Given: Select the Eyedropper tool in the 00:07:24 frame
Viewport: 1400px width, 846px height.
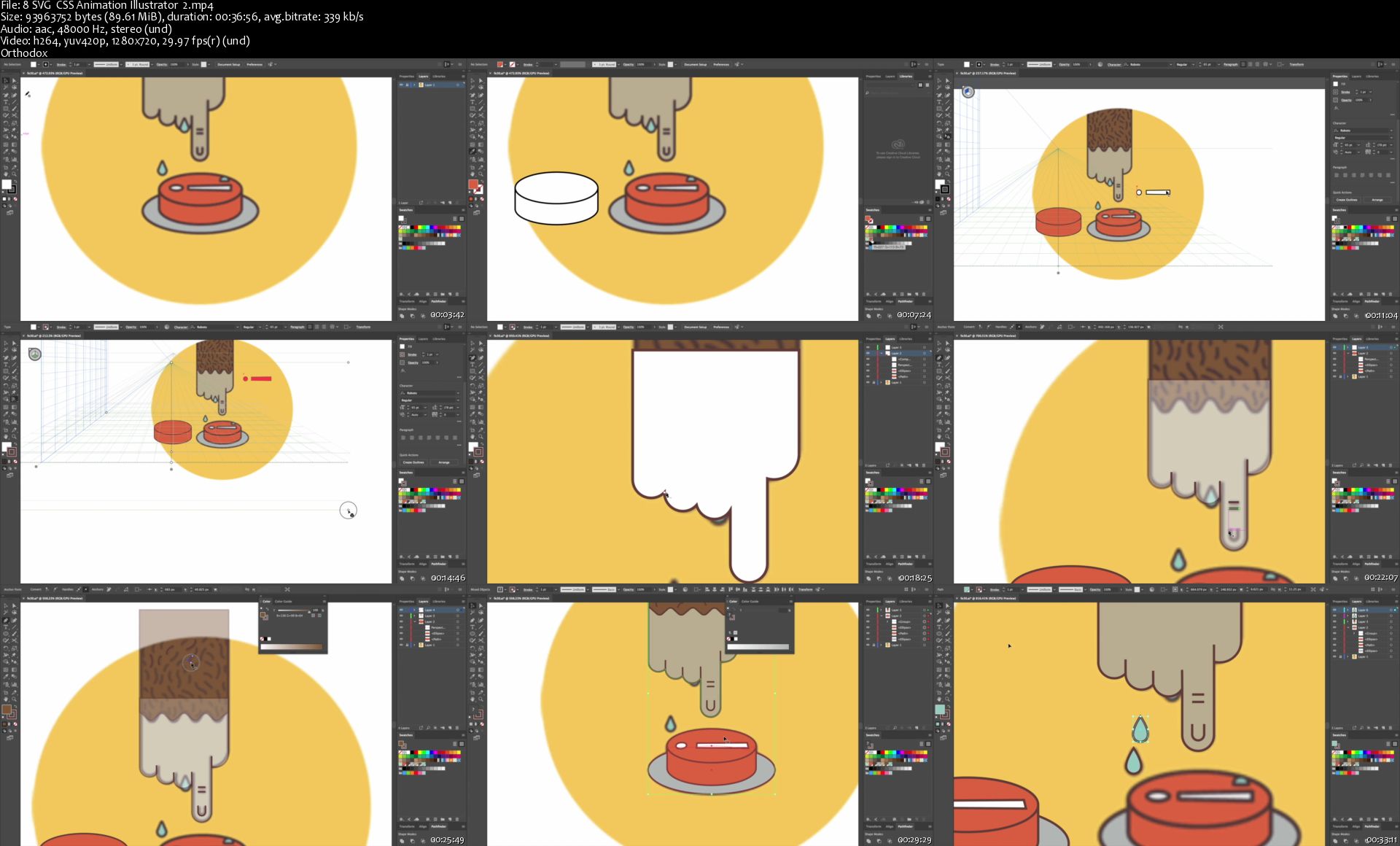Looking at the screenshot, I should pos(472,152).
